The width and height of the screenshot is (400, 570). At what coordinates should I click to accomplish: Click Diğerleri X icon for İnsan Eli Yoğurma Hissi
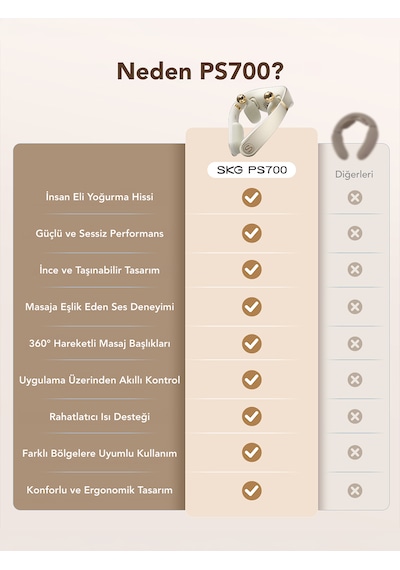point(355,198)
